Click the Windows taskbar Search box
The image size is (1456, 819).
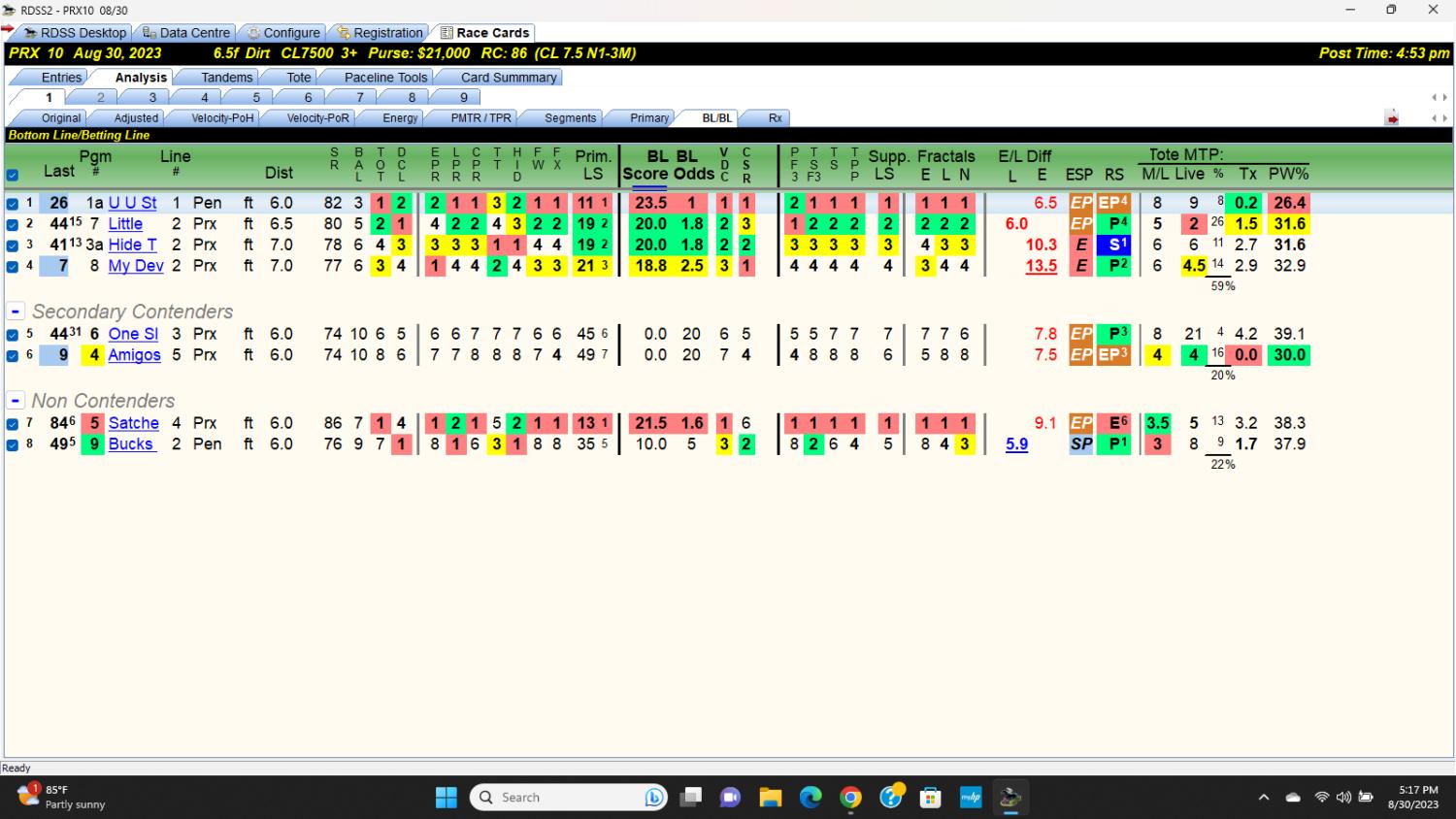click(x=570, y=798)
